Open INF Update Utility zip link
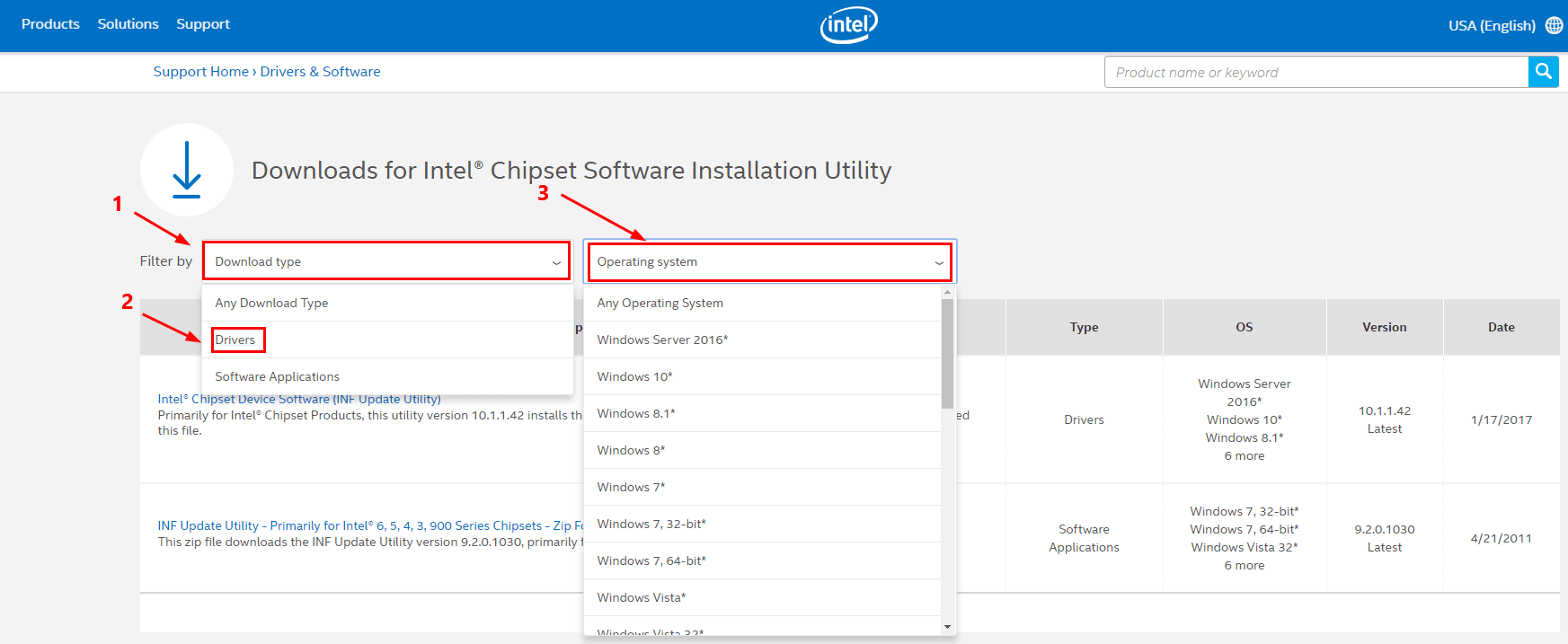The width and height of the screenshot is (1568, 644). click(371, 525)
